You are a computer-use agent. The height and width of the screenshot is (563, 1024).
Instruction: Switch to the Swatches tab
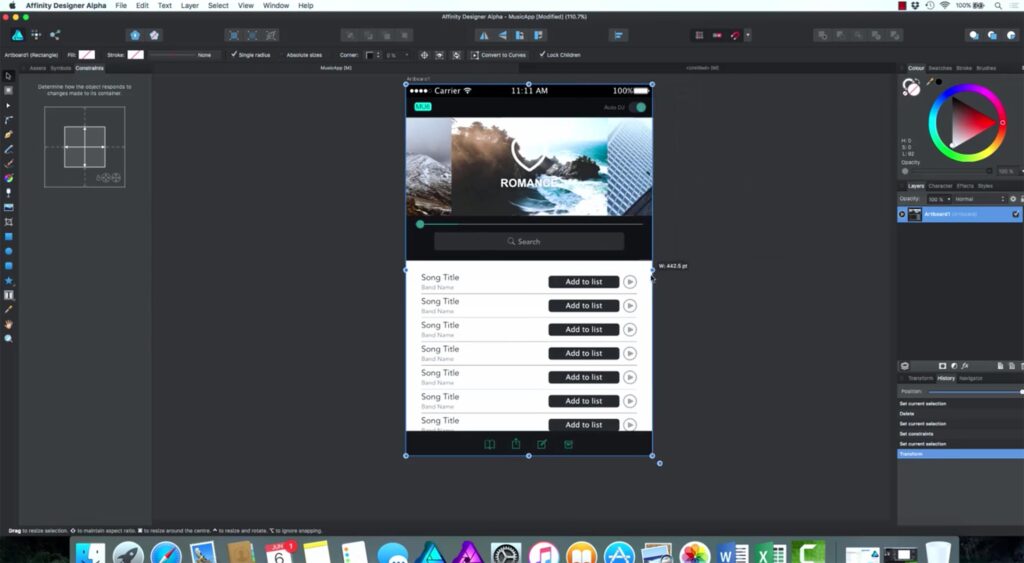click(940, 68)
